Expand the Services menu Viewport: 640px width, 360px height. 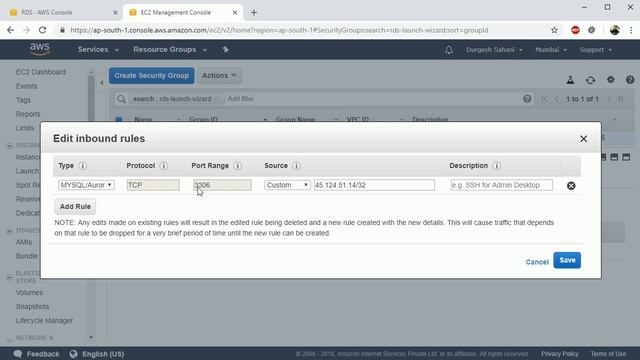pyautogui.click(x=98, y=49)
